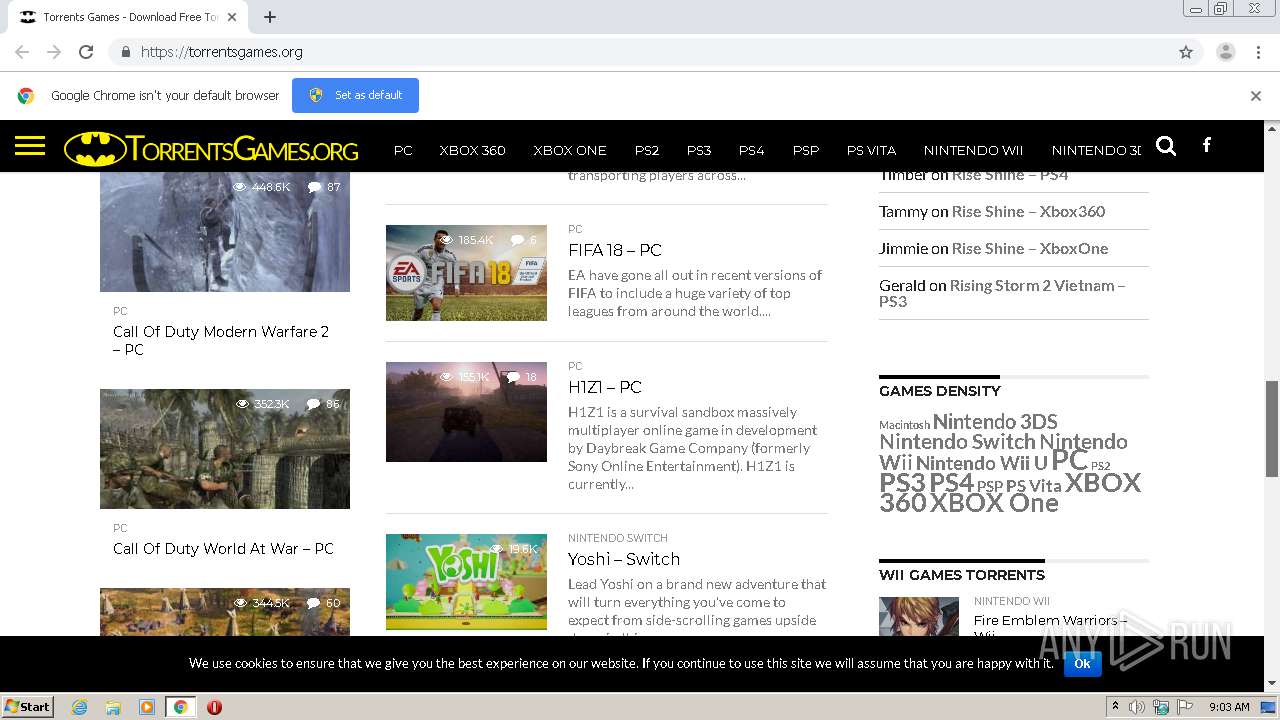Select Nintendo Switch tag
1280x720 pixels.
(x=957, y=441)
